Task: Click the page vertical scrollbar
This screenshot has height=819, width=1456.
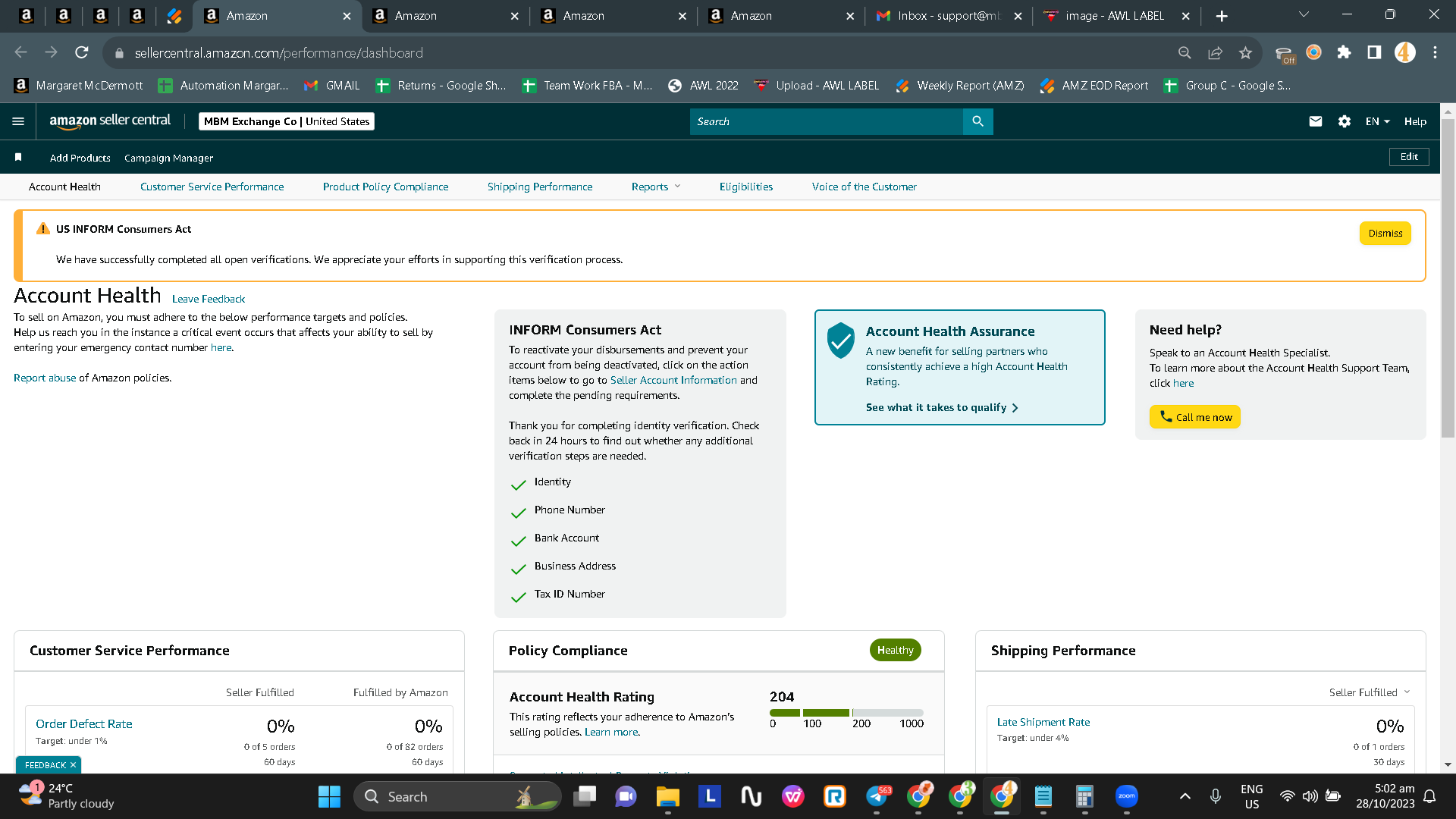Action: [1448, 277]
